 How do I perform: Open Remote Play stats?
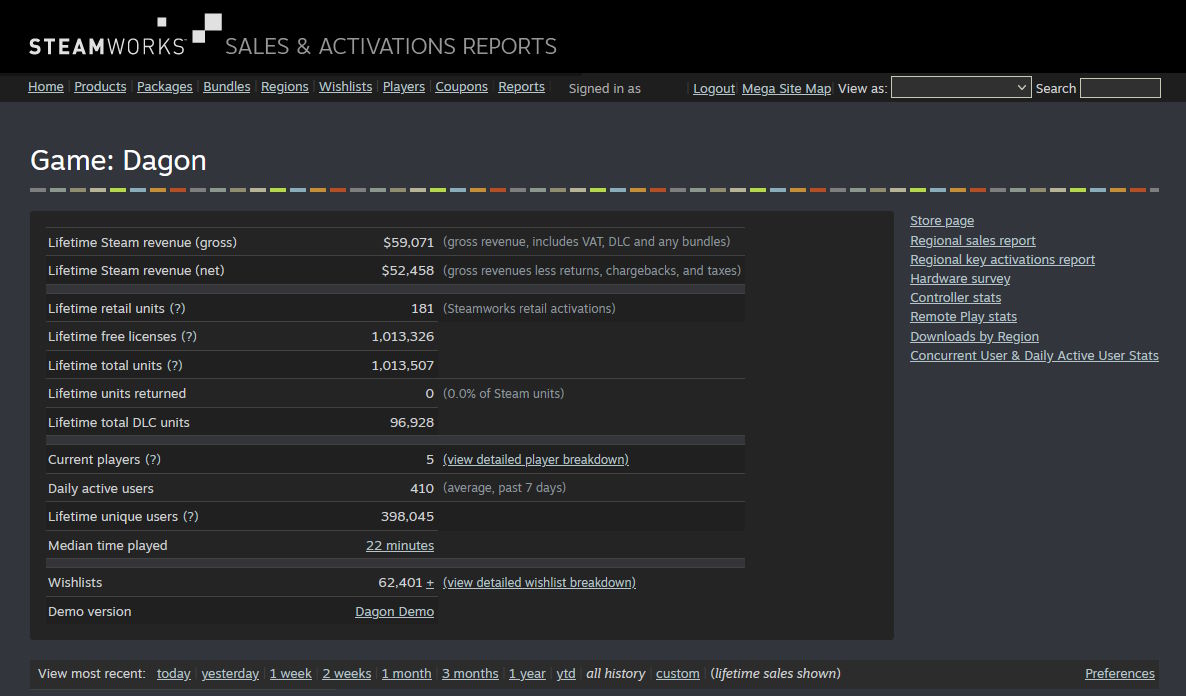(x=963, y=316)
